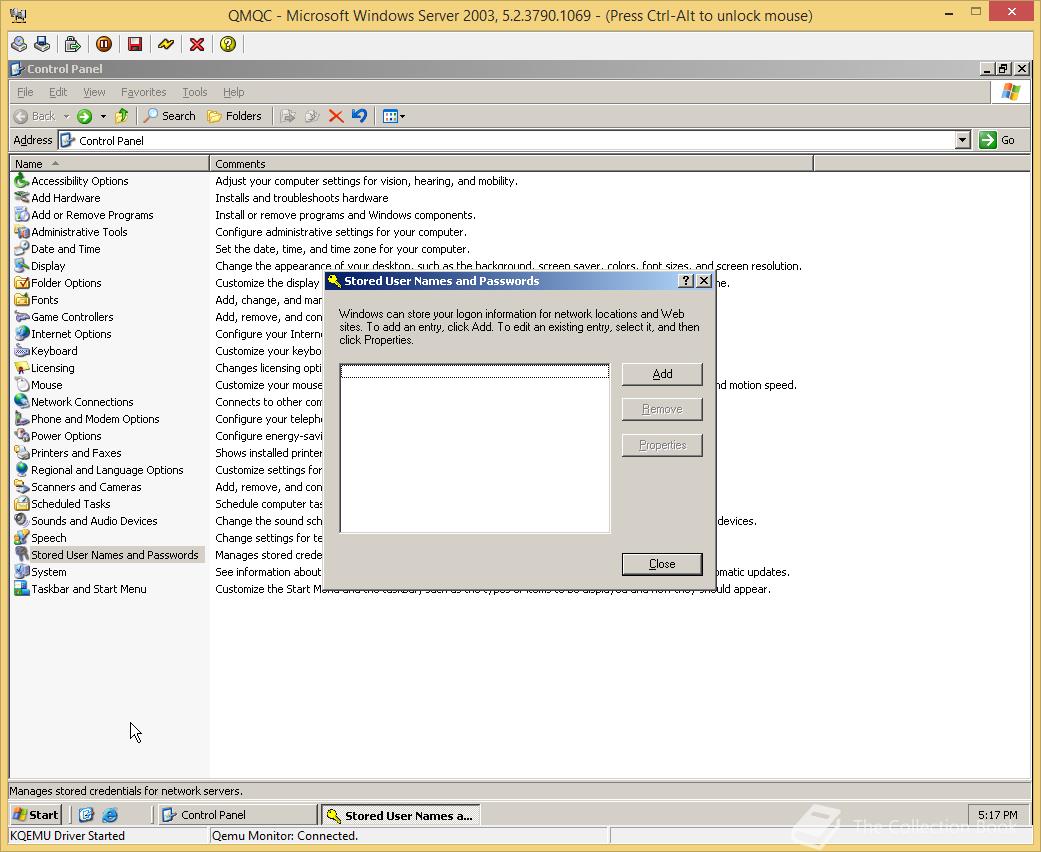Click the red X icon in QEMU toolbar
This screenshot has height=852, width=1041.
(197, 44)
